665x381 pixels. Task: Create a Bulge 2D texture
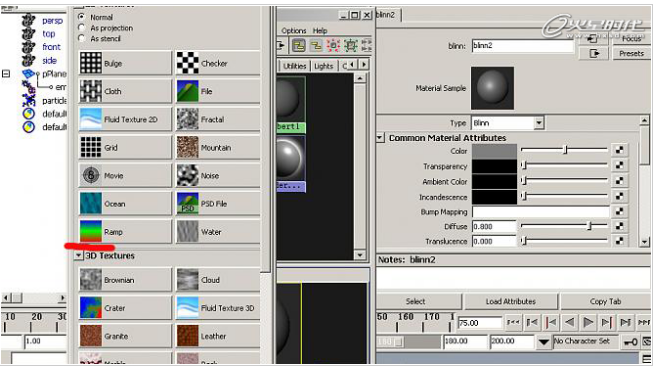coord(125,63)
